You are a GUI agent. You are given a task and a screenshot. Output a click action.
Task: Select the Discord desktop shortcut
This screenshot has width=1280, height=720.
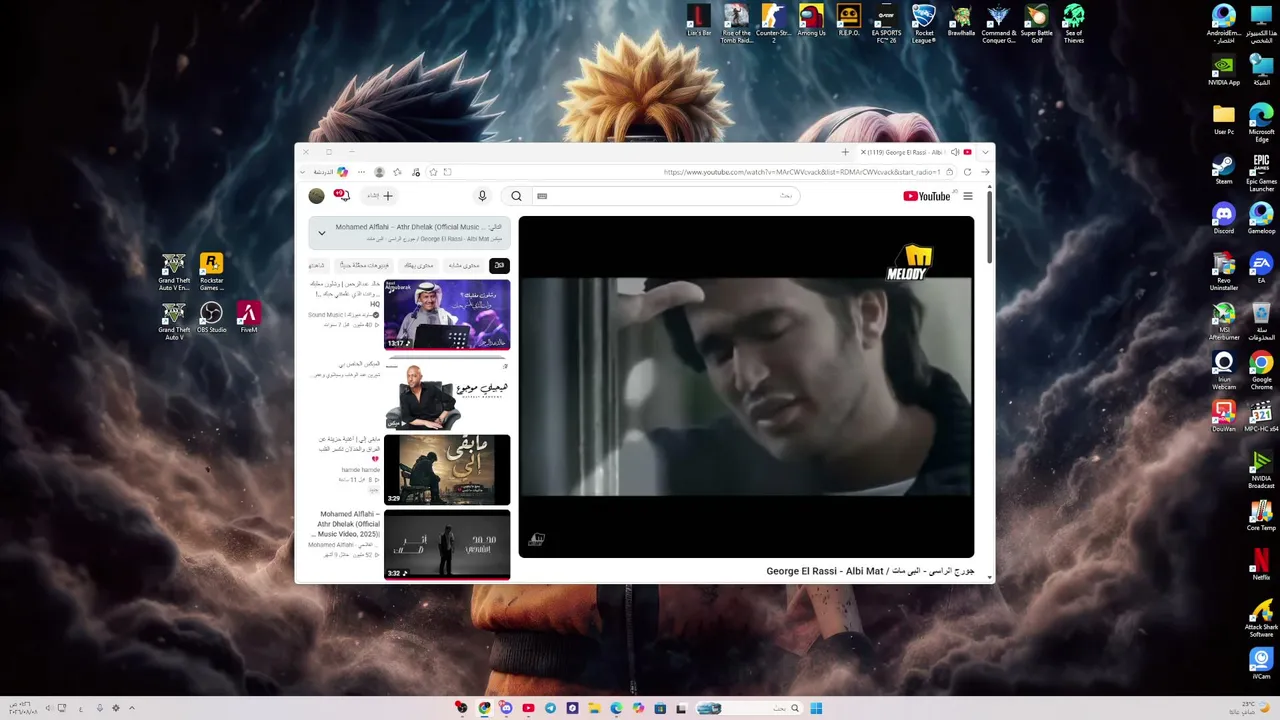click(1223, 219)
